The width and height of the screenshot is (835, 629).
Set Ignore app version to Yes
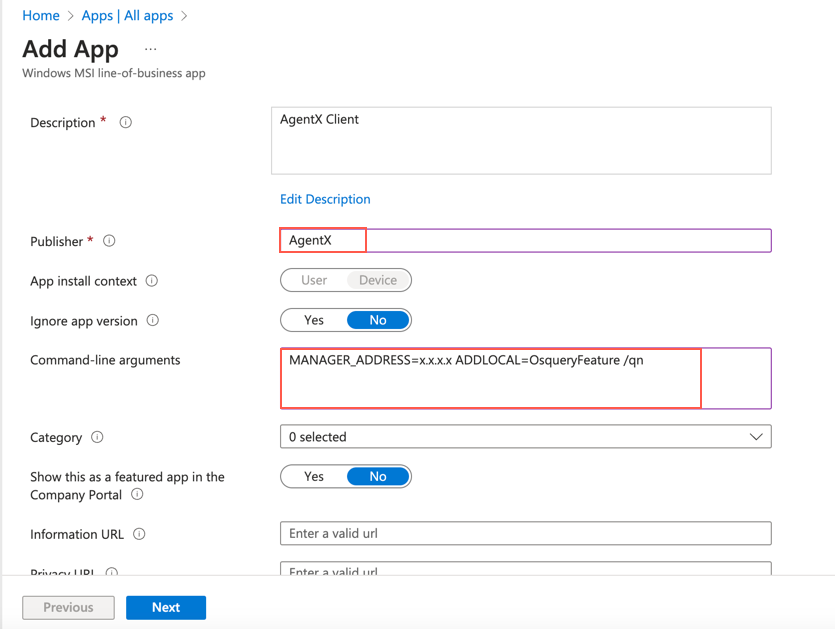313,320
